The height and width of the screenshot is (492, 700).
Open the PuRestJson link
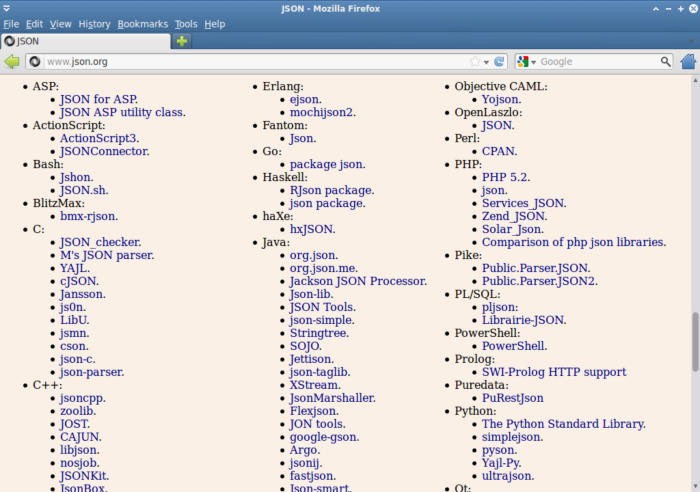512,398
